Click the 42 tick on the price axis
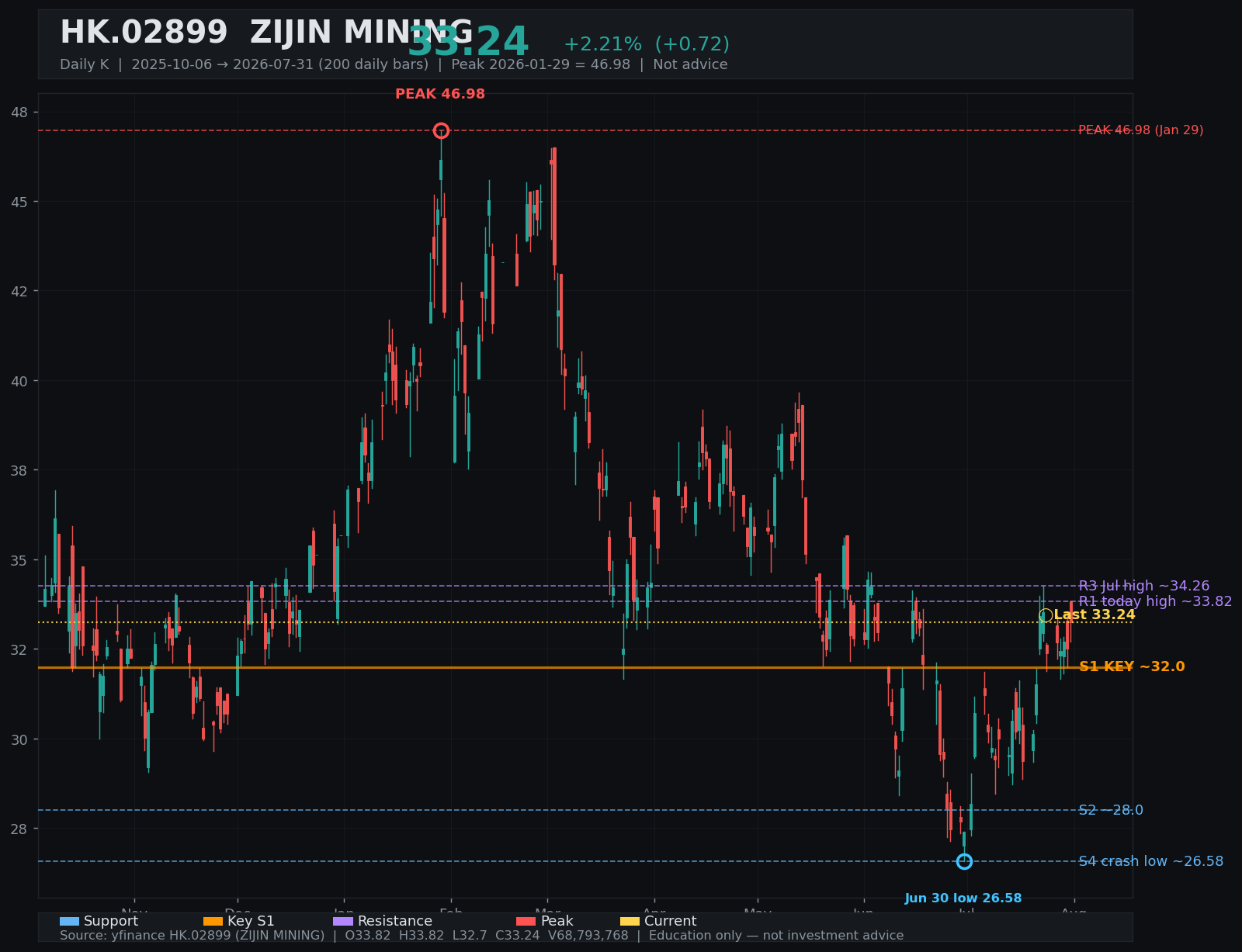 (x=19, y=292)
